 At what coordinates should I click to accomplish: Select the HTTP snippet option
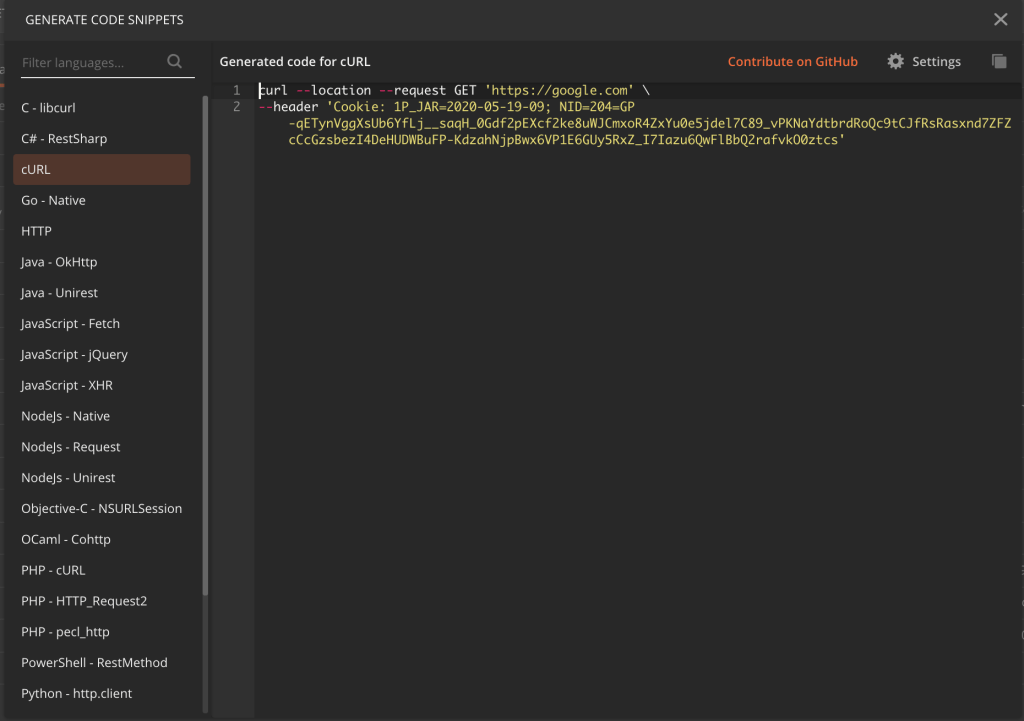click(36, 231)
